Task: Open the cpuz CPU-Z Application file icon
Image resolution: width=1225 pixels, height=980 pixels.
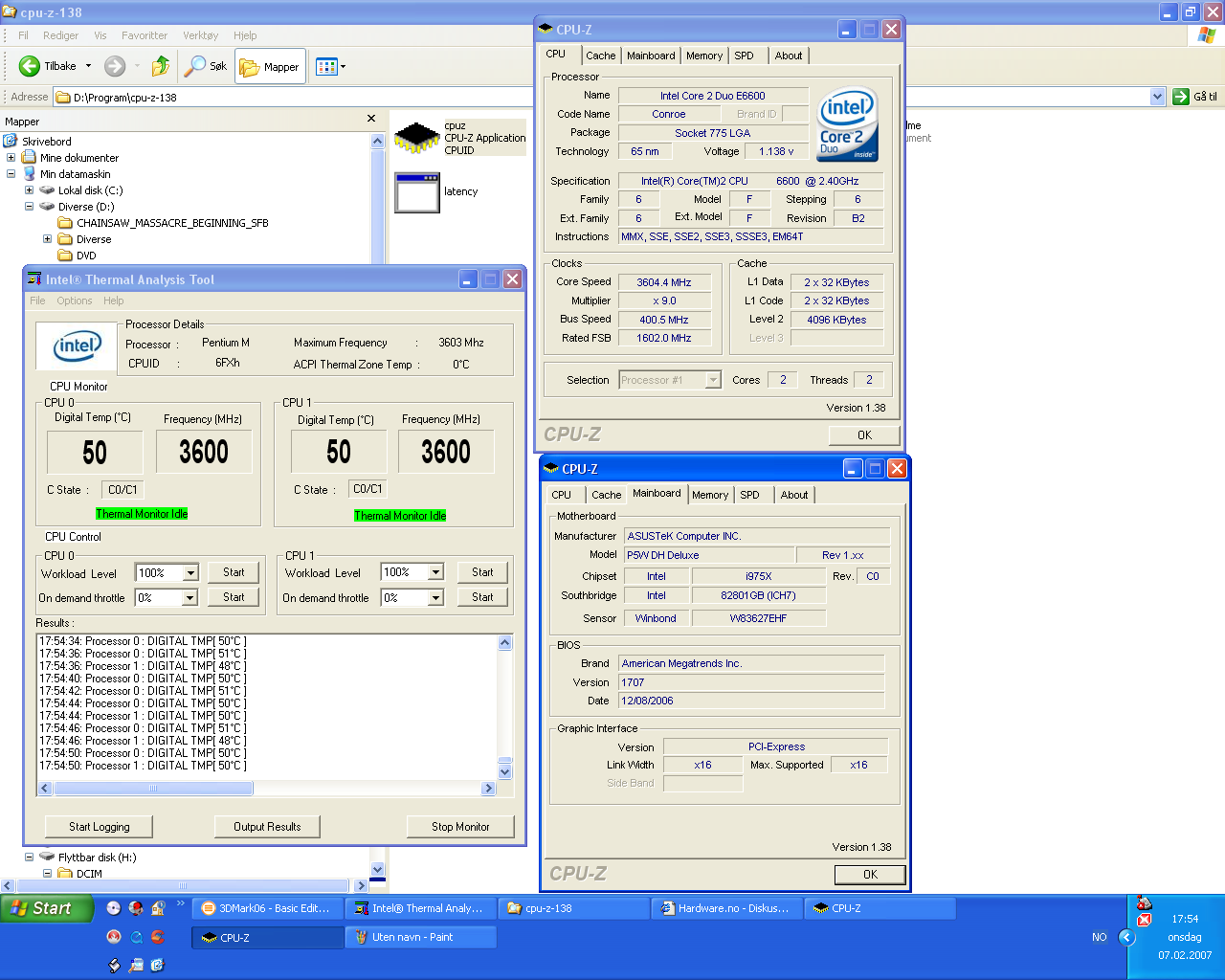Action: pyautogui.click(x=417, y=139)
